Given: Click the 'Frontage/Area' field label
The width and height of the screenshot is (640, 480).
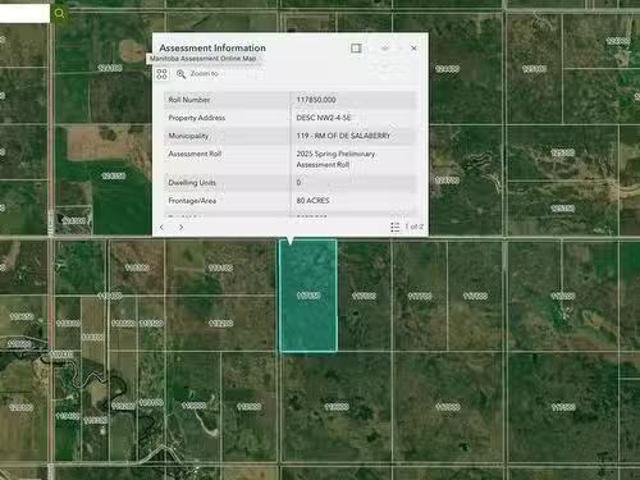Looking at the screenshot, I should click(192, 200).
